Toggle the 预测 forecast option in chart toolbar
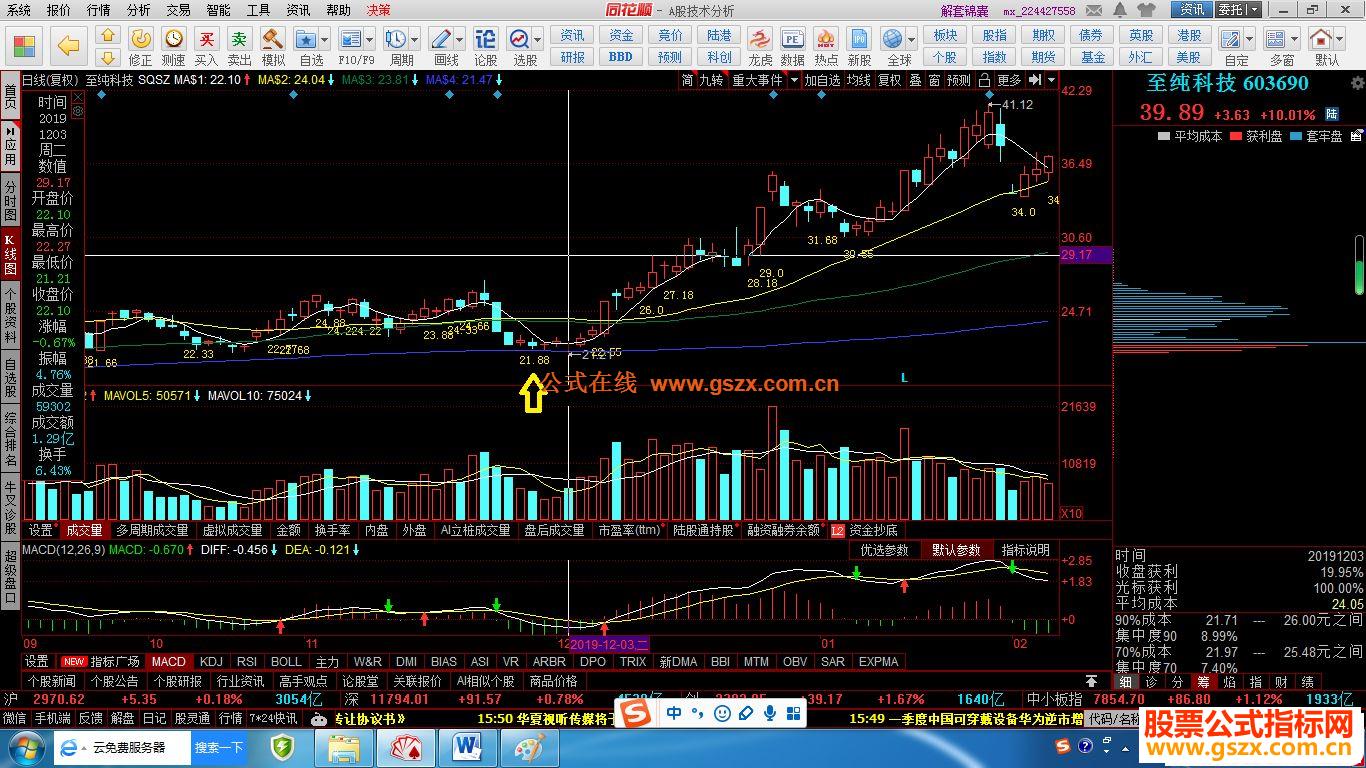The image size is (1366, 768). pyautogui.click(x=958, y=80)
